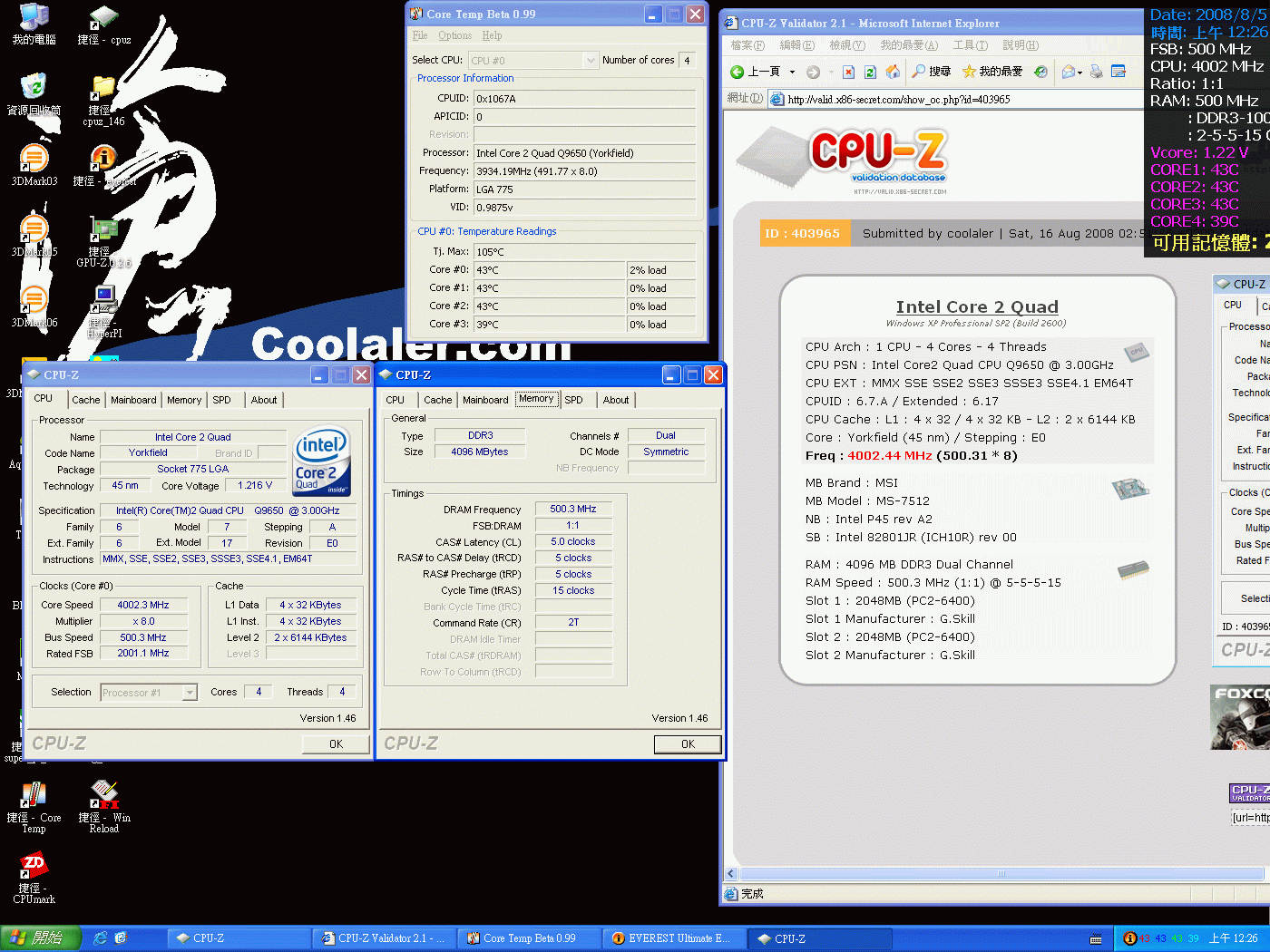The image size is (1270, 952).
Task: Select the 捷徑 - cpuz desktop shortcut
Action: tap(103, 24)
